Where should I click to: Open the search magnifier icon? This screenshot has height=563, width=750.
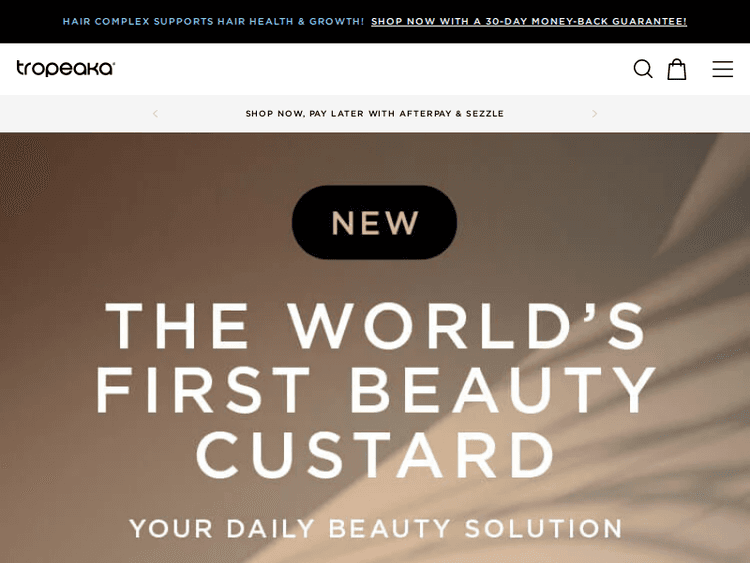(x=643, y=69)
